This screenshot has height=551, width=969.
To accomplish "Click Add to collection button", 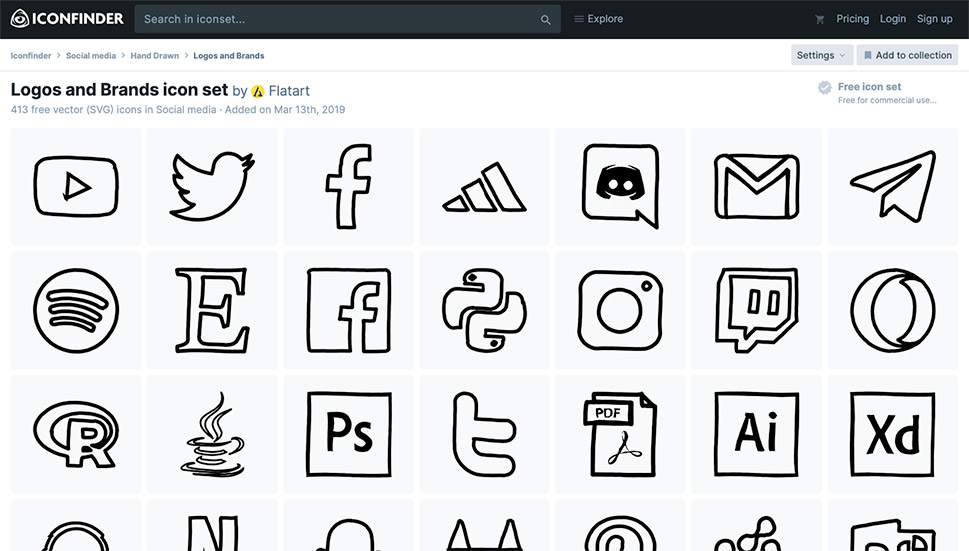I will coord(907,55).
